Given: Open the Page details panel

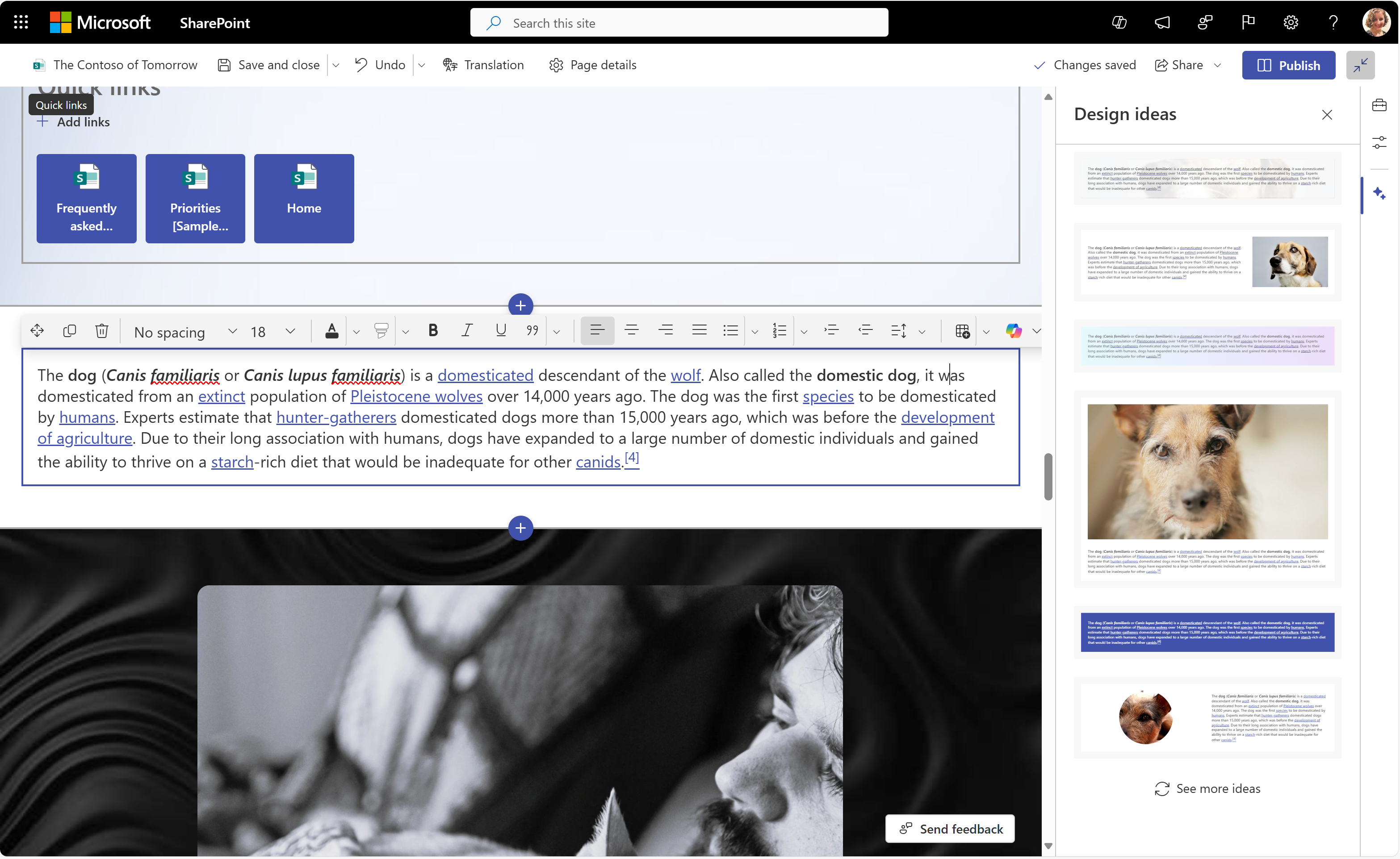Looking at the screenshot, I should (x=591, y=64).
